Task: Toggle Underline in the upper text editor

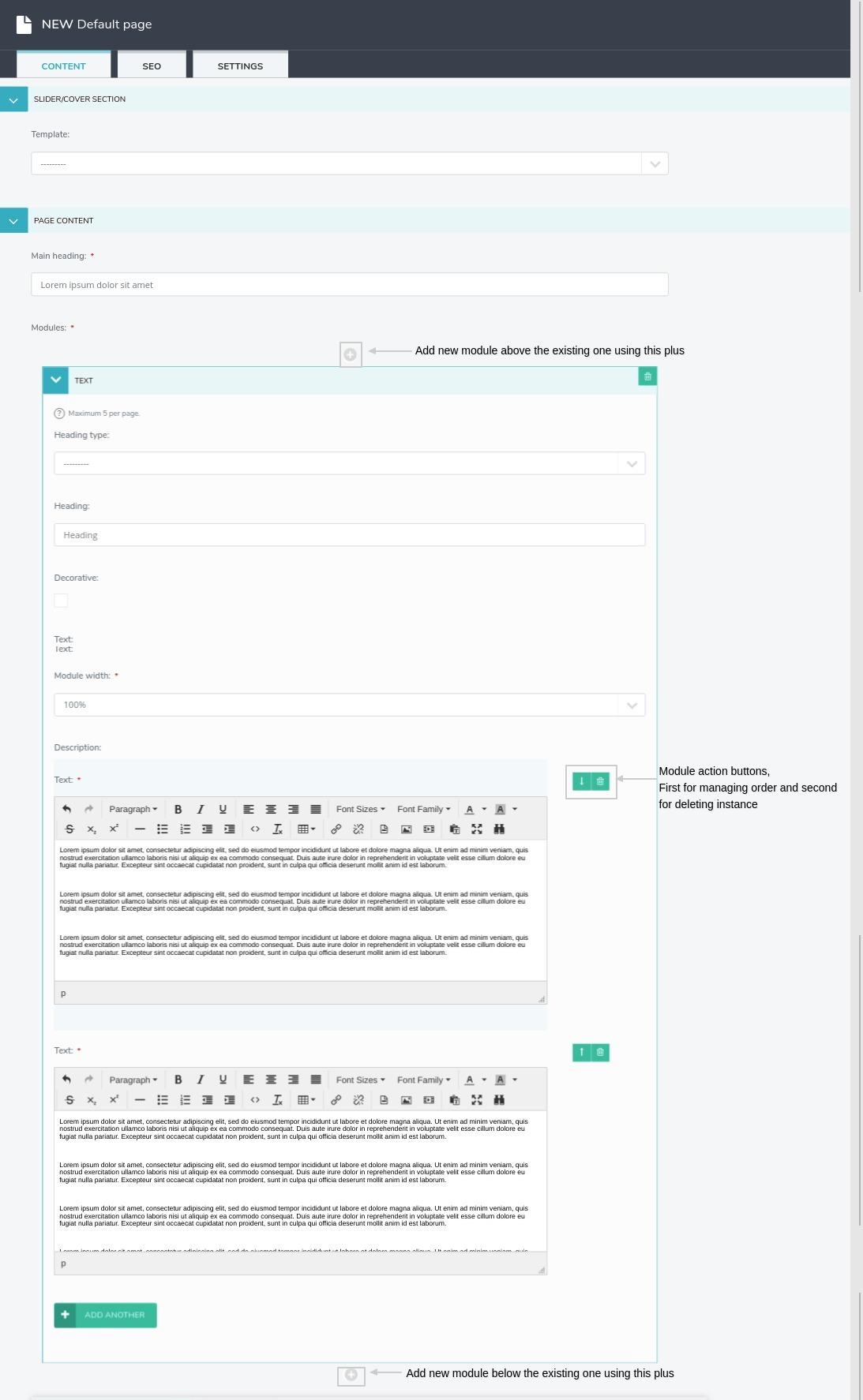Action: pos(223,809)
